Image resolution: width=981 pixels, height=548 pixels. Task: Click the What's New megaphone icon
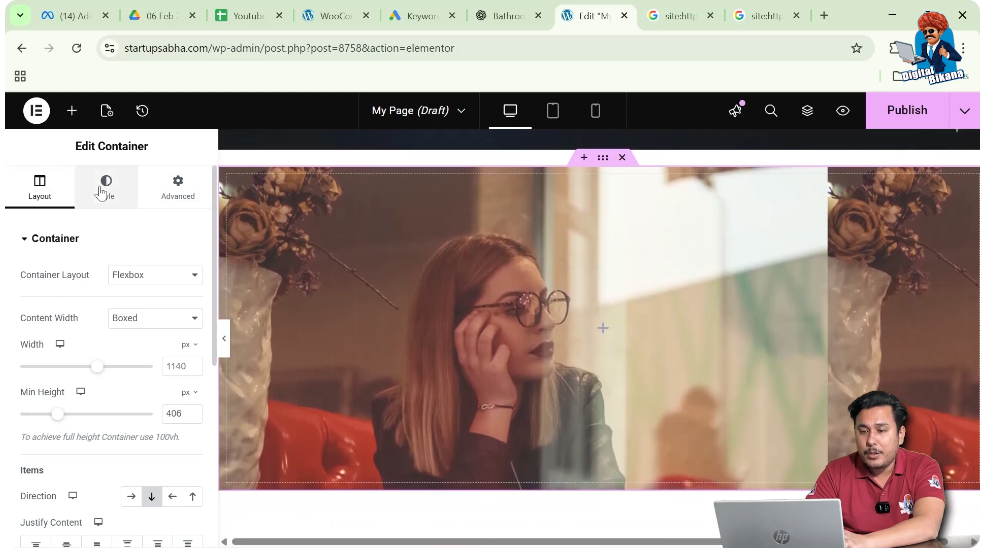(x=736, y=110)
